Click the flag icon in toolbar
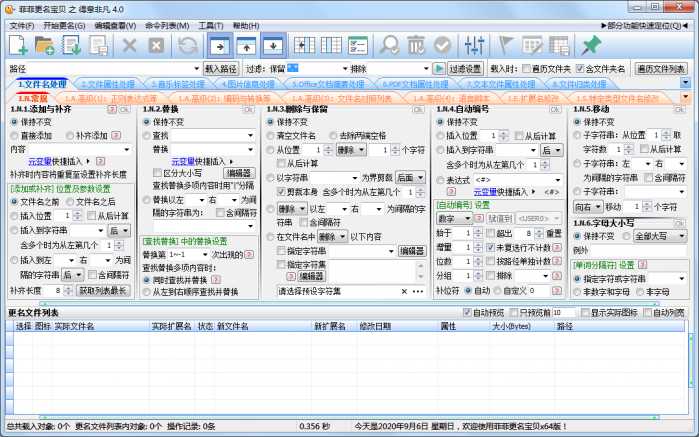 pos(506,45)
